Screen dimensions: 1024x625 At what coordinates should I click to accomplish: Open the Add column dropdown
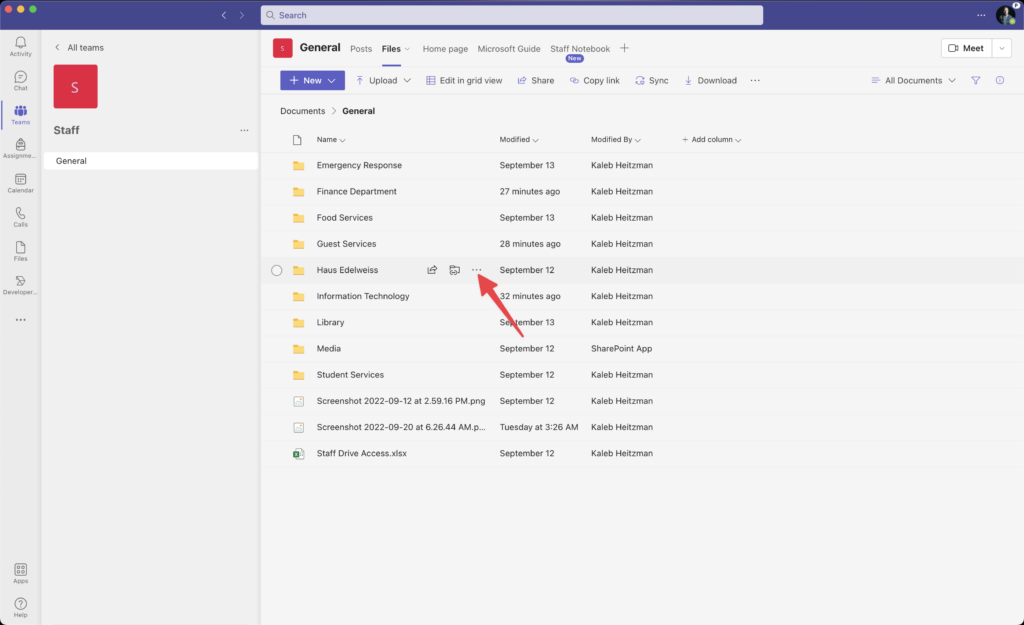711,140
